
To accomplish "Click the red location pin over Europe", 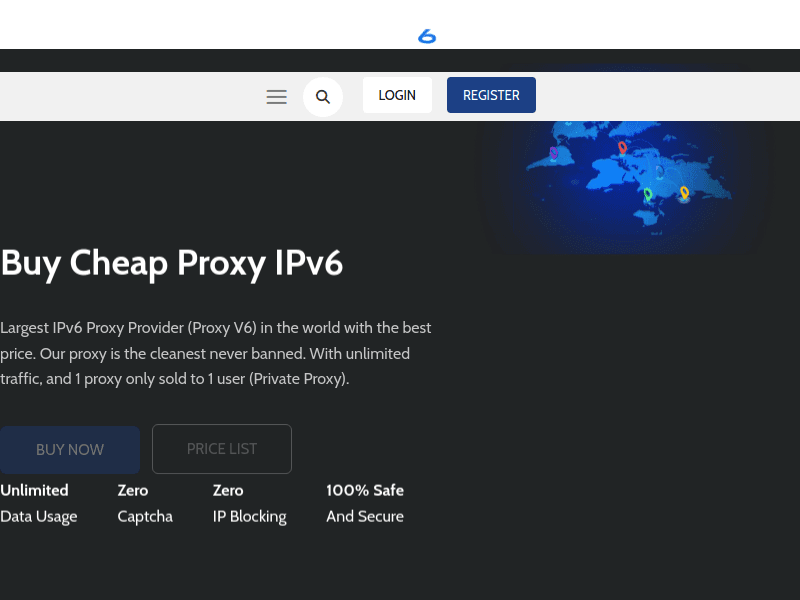I will (620, 146).
